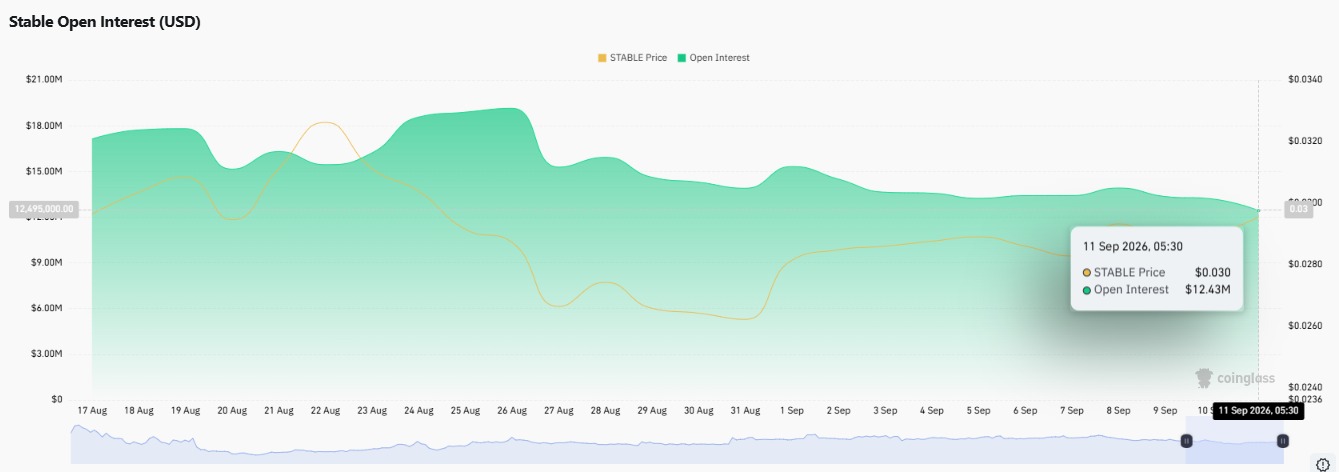Click the 5 Sep date label

(x=979, y=410)
